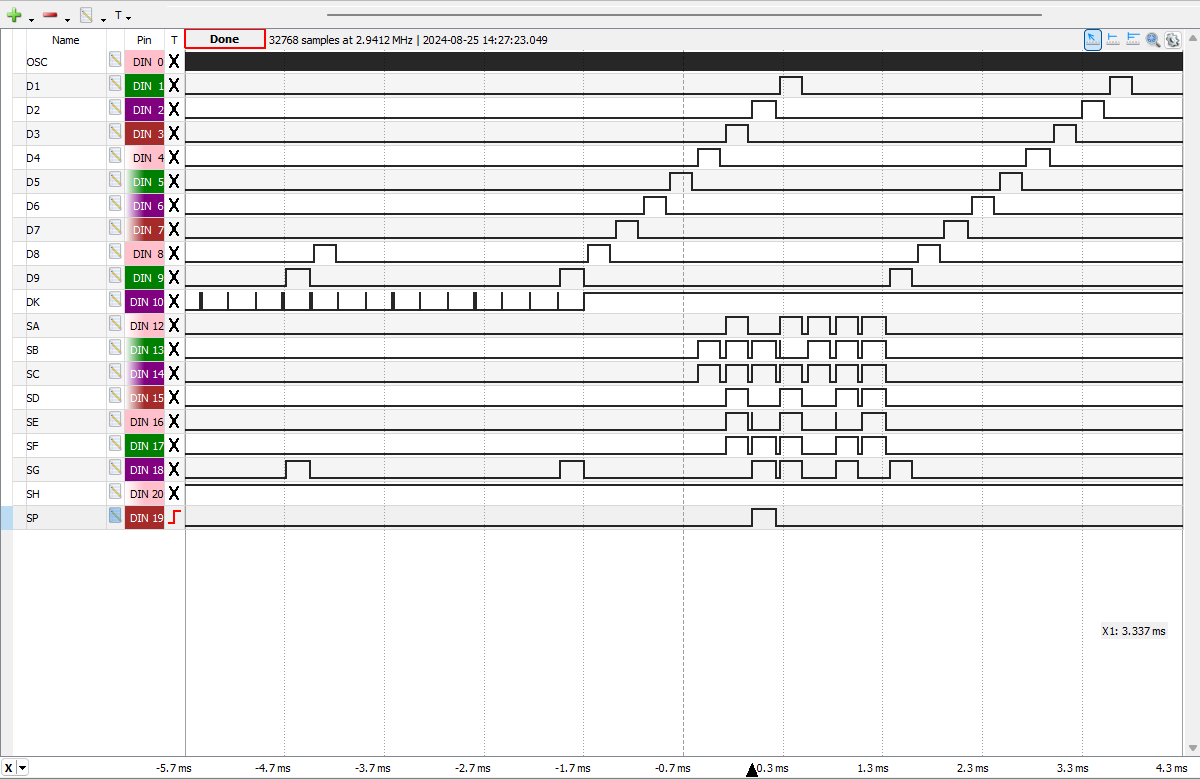Screen dimensions: 1200x780
Task: Toggle trigger condition X for DK row
Action: point(174,301)
